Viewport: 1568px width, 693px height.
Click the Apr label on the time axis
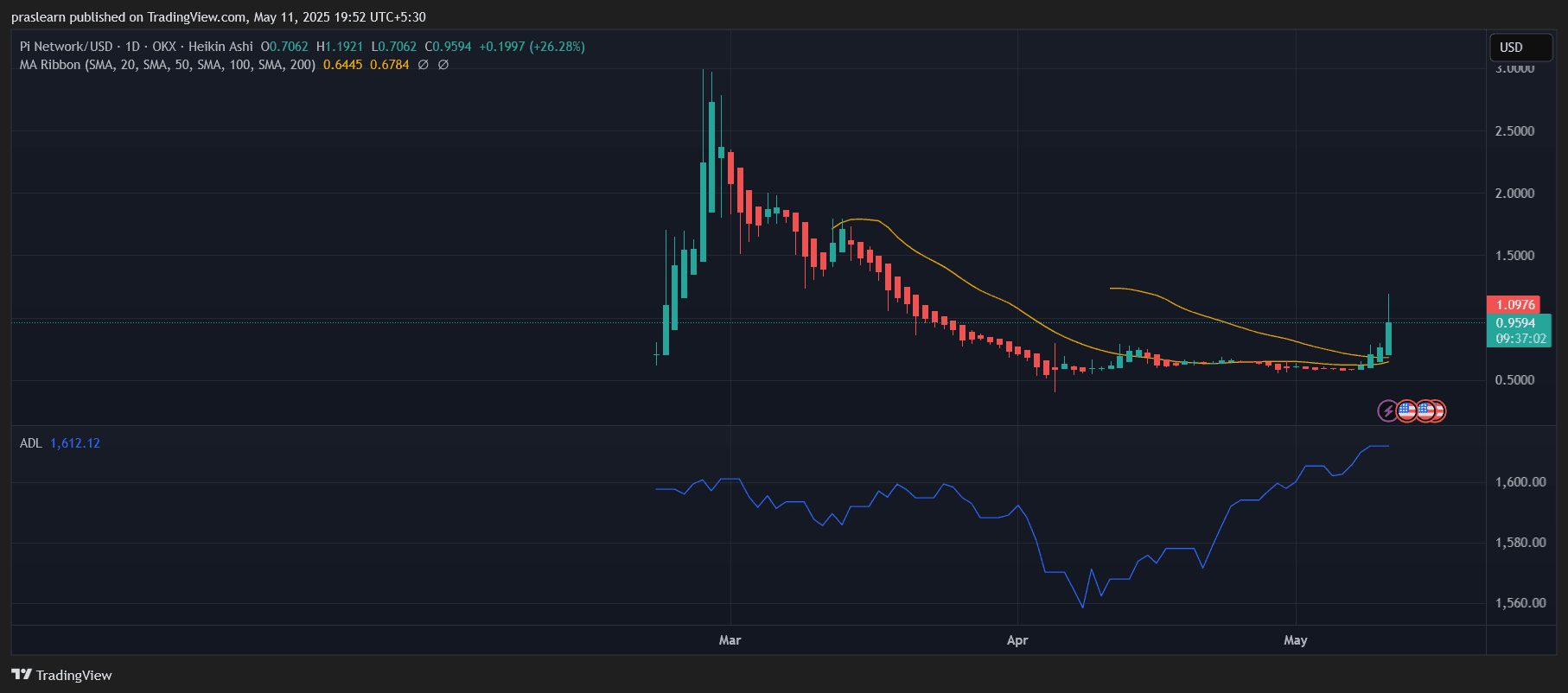click(1017, 640)
